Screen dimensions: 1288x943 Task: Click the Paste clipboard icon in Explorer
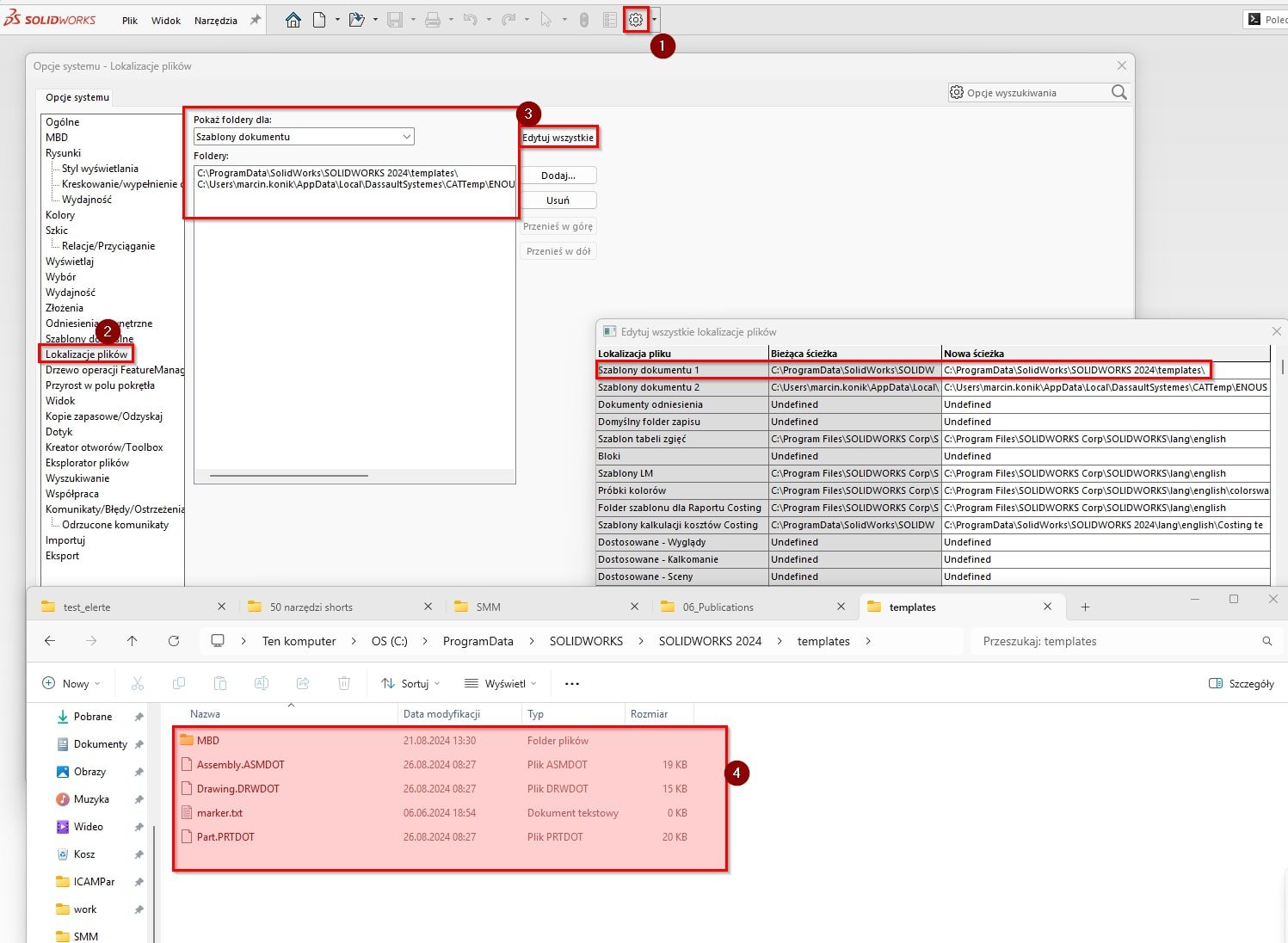point(220,683)
